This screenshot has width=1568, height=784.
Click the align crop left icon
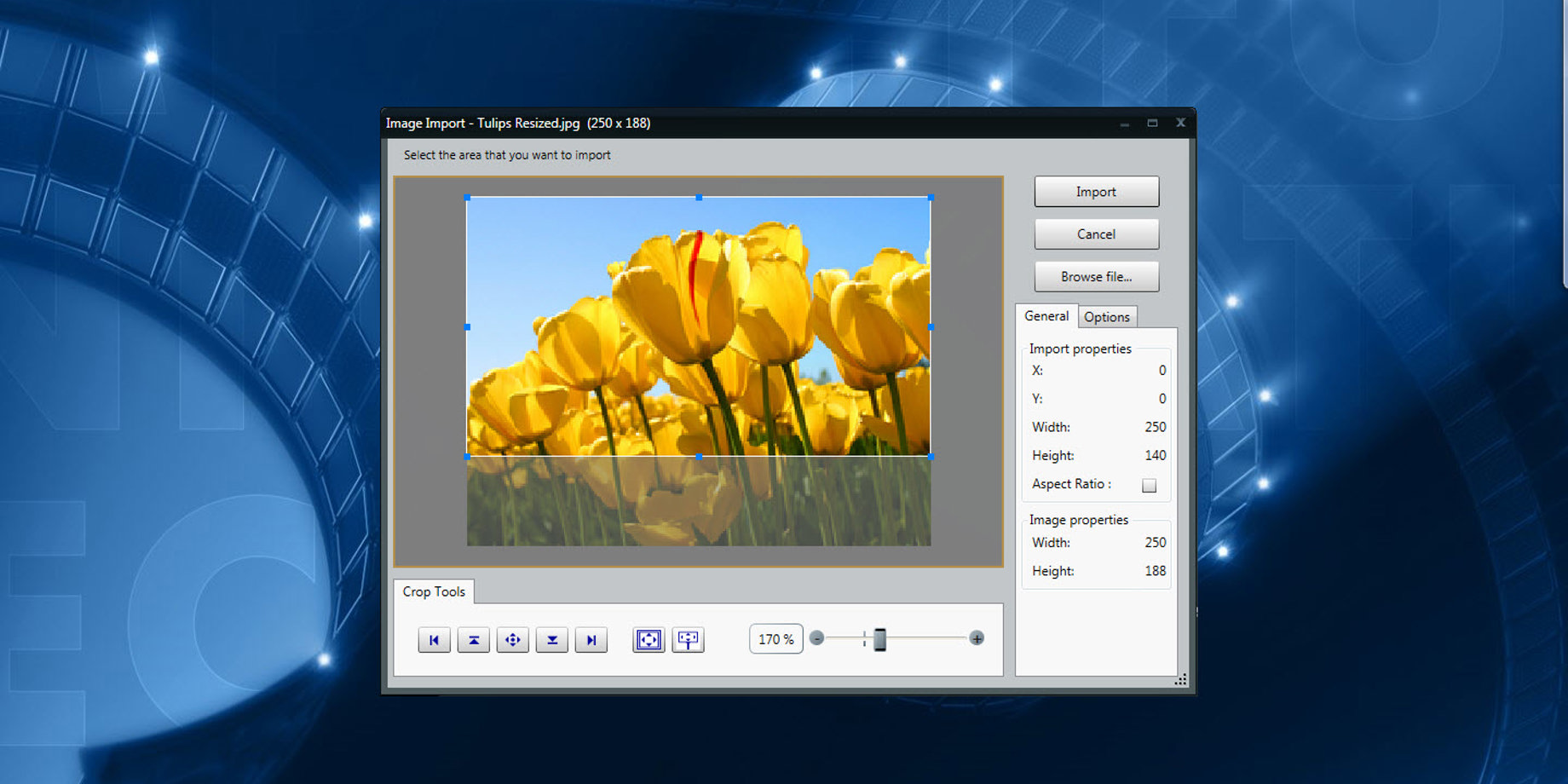point(434,640)
